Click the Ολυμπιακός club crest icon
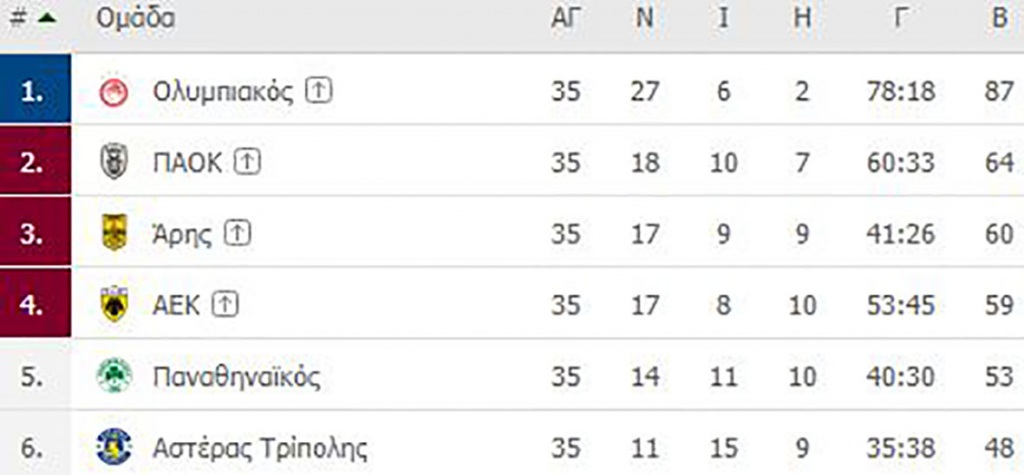The height and width of the screenshot is (475, 1024). tap(114, 92)
